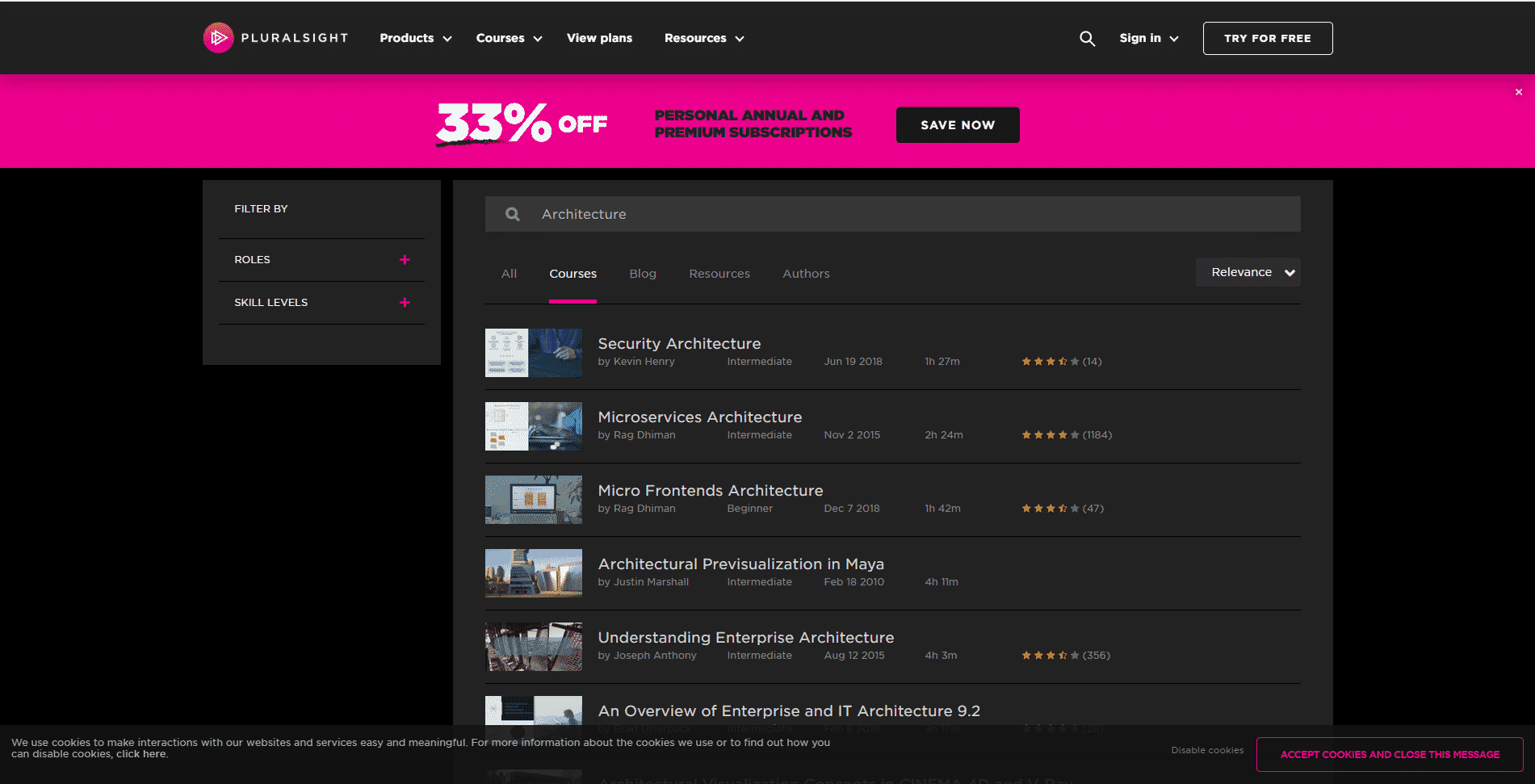Click the Security Architecture thumbnail
1535x784 pixels.
[533, 353]
